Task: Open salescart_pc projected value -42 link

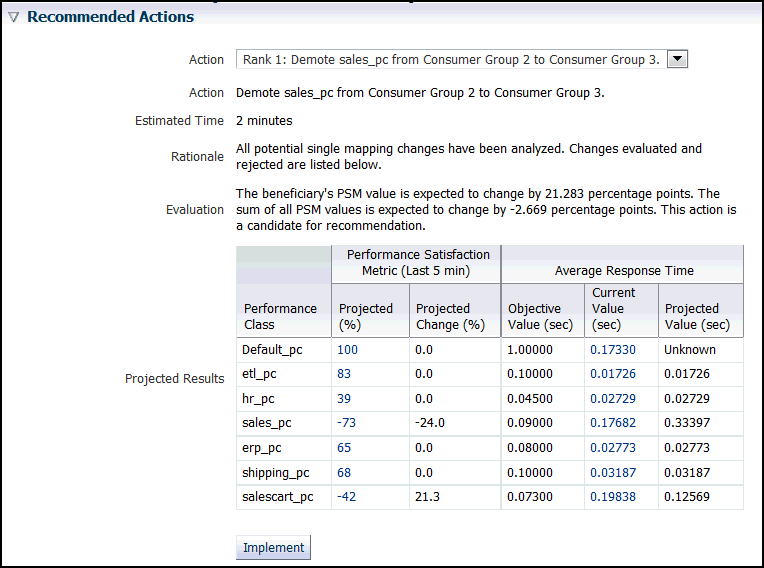Action: (x=346, y=496)
